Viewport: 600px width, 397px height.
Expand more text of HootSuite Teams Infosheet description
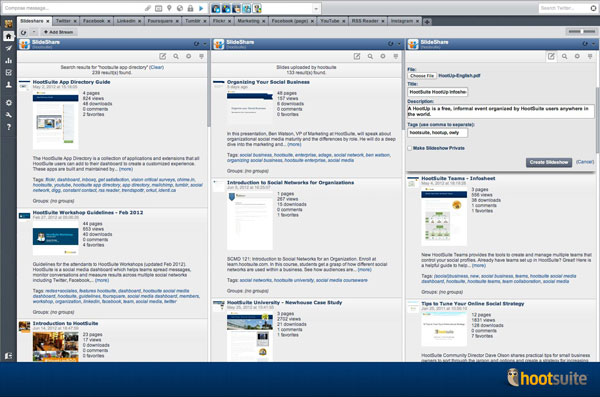pos(479,265)
